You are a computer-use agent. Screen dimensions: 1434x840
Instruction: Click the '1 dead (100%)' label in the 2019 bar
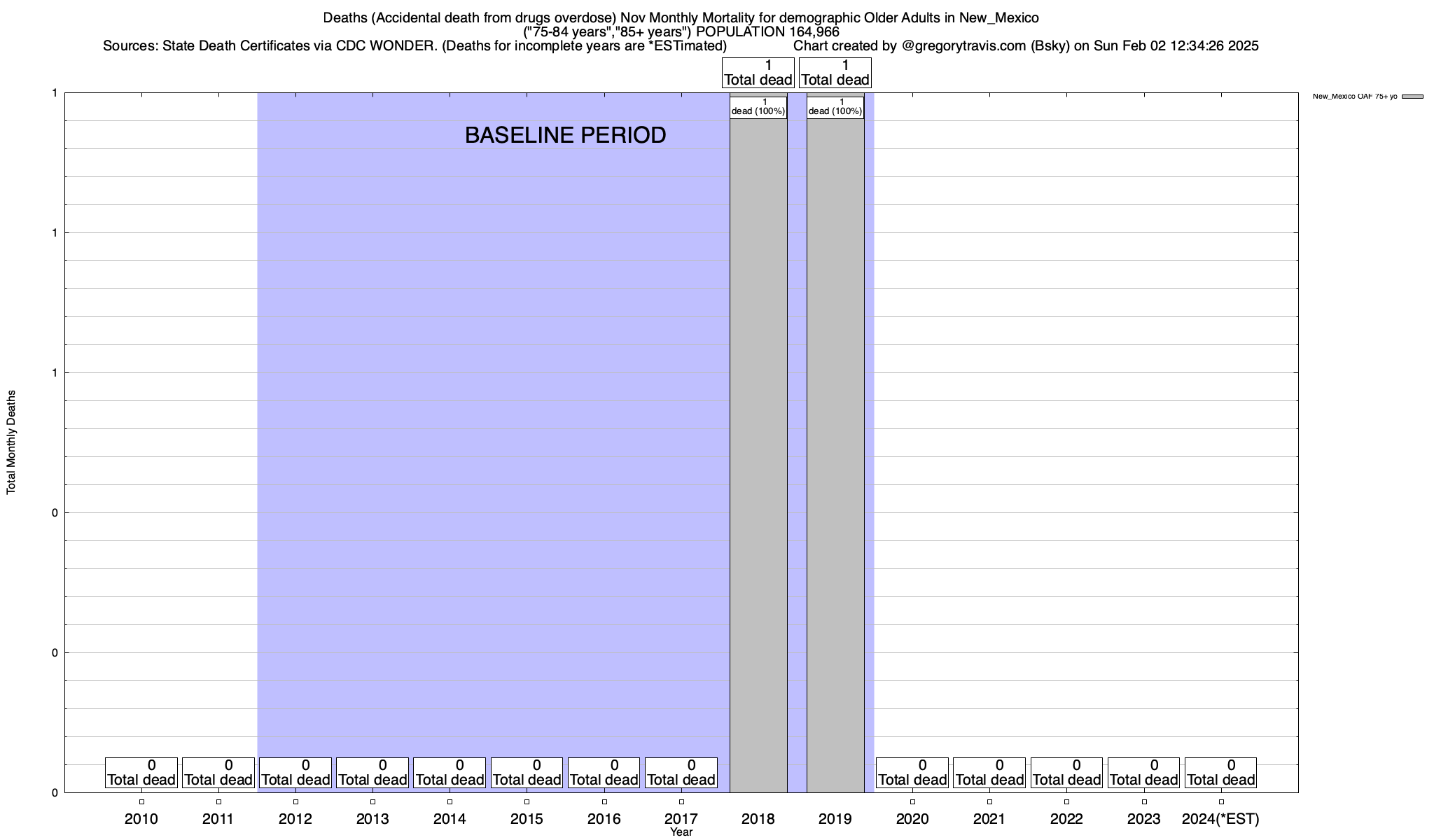click(835, 107)
